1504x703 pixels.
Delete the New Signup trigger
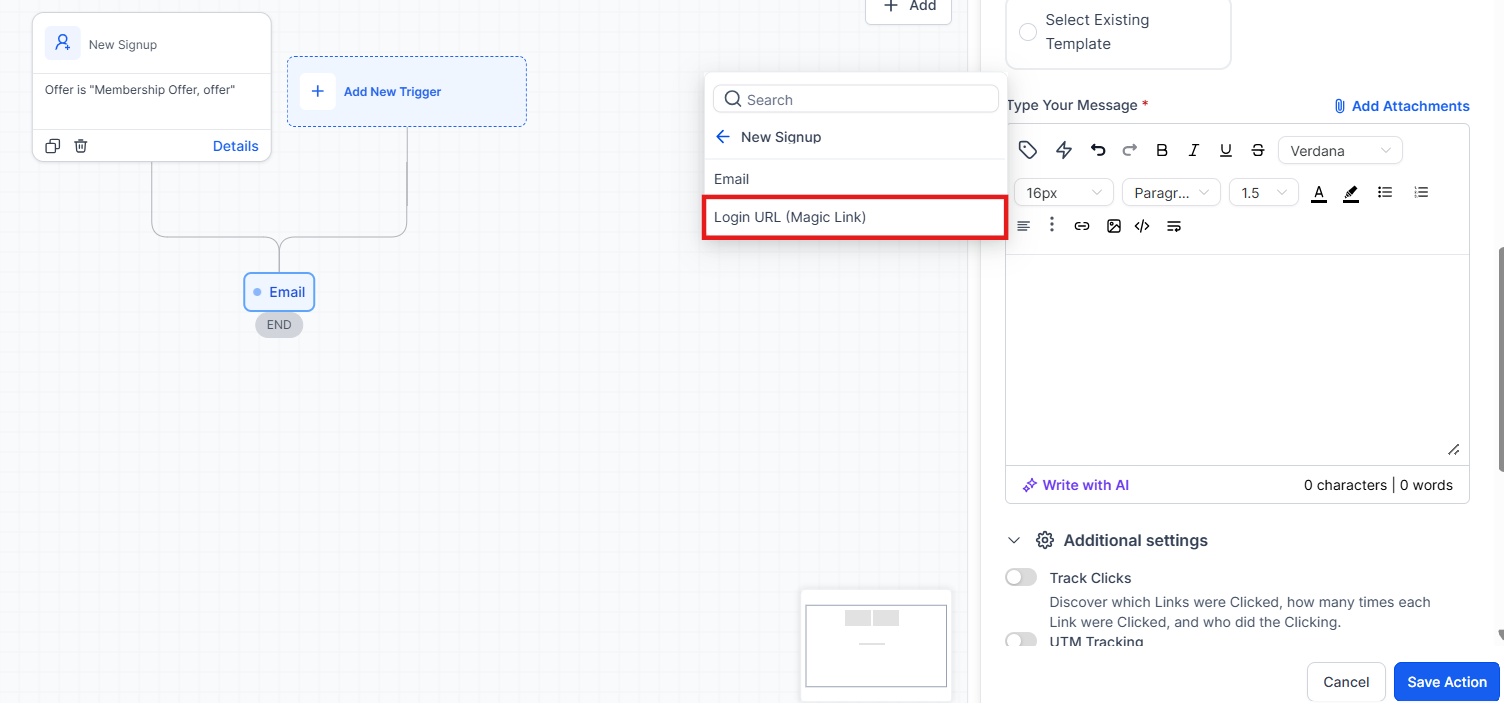tap(81, 146)
